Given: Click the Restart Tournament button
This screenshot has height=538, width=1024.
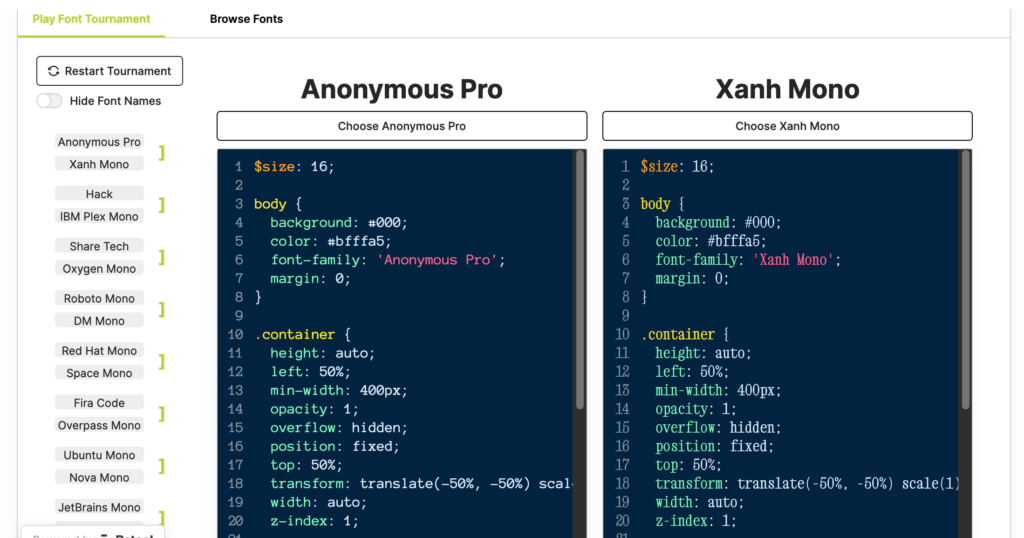Looking at the screenshot, I should click(110, 71).
